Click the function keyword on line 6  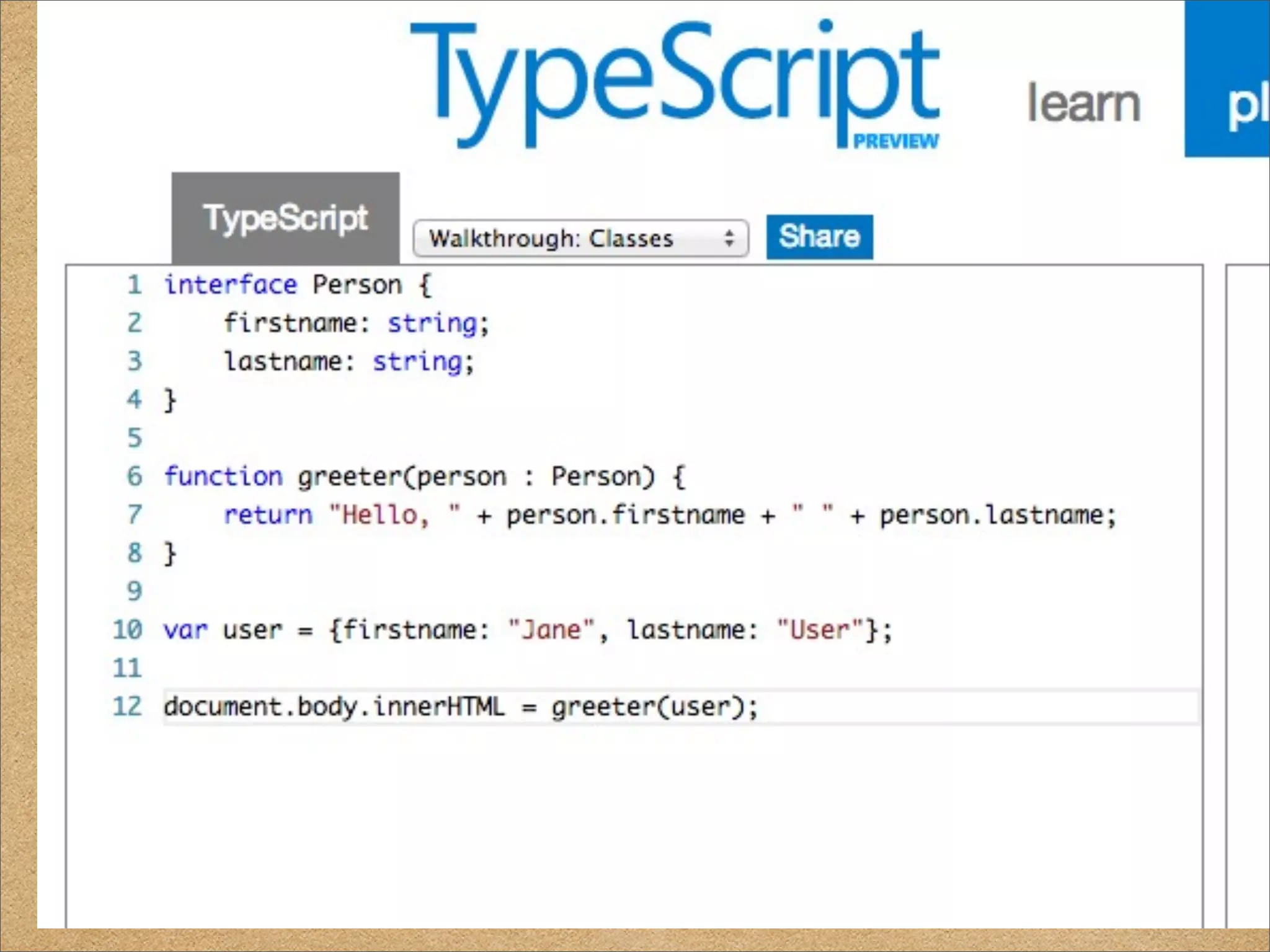coord(223,477)
